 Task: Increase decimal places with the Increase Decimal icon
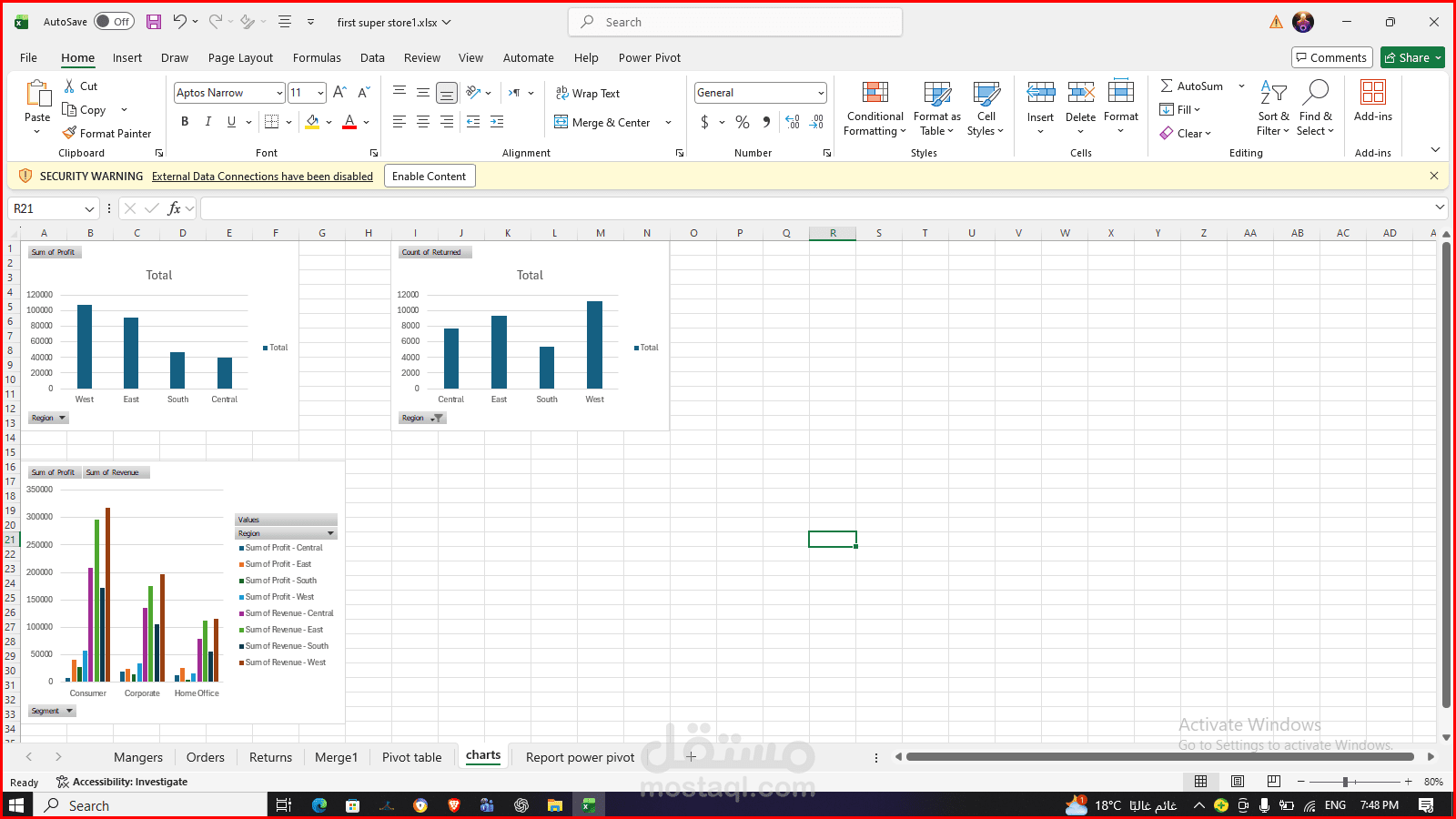click(791, 121)
